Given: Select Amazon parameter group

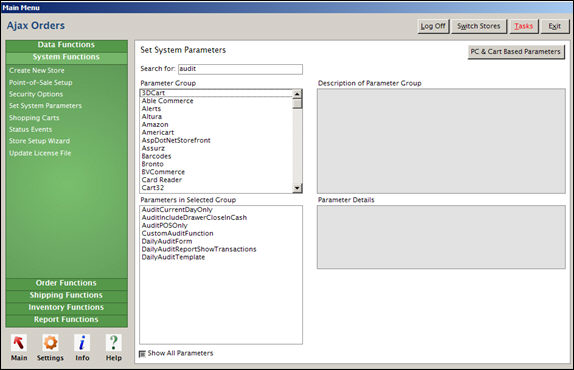Looking at the screenshot, I should coord(216,124).
